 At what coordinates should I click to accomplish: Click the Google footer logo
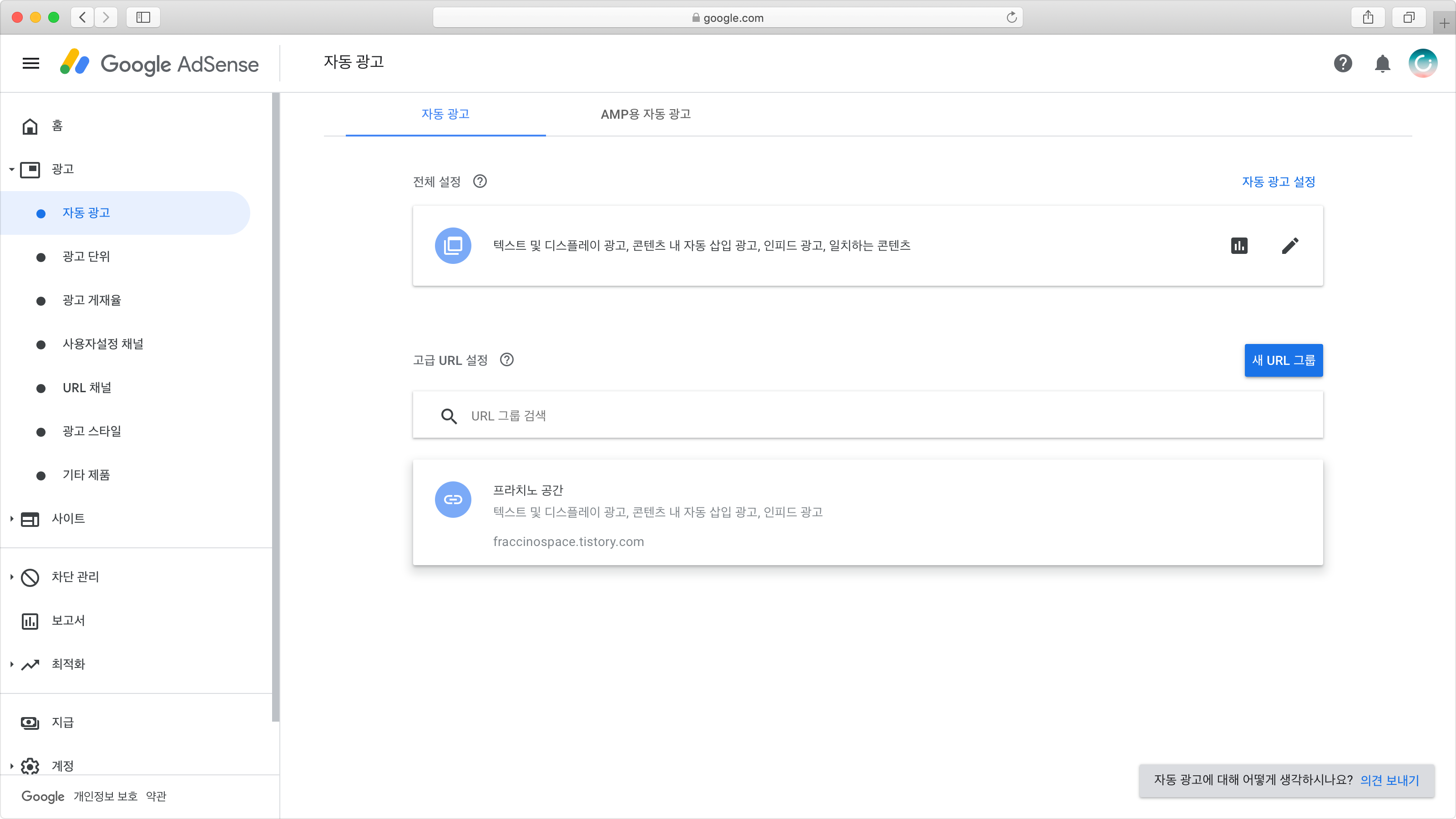42,796
